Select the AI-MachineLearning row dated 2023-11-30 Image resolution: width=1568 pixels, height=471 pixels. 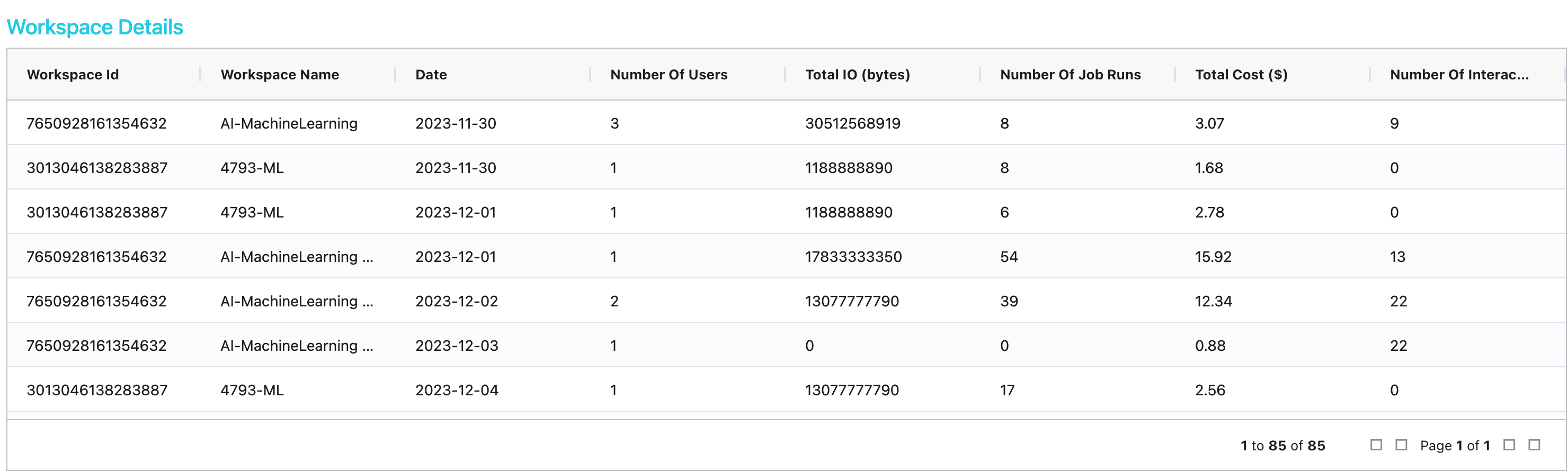point(289,123)
